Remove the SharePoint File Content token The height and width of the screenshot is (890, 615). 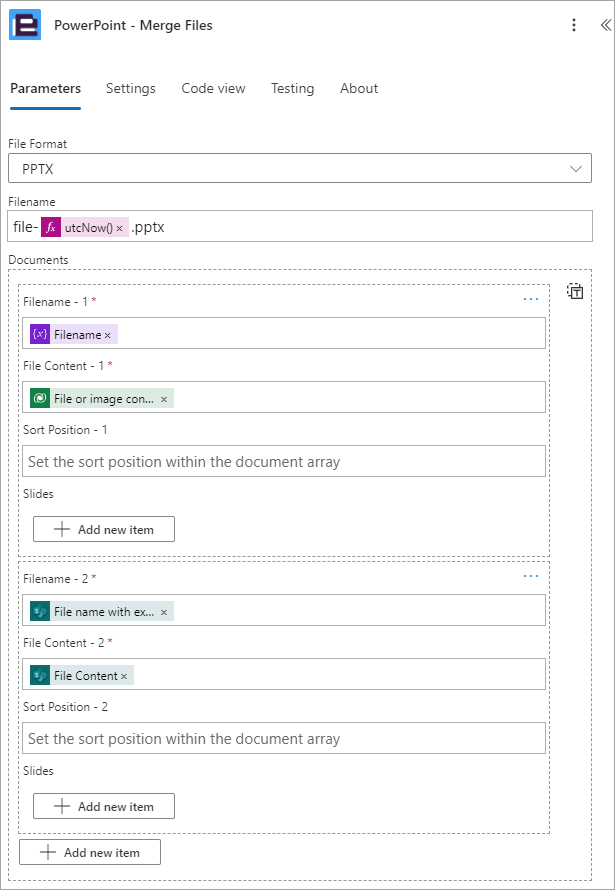(124, 677)
